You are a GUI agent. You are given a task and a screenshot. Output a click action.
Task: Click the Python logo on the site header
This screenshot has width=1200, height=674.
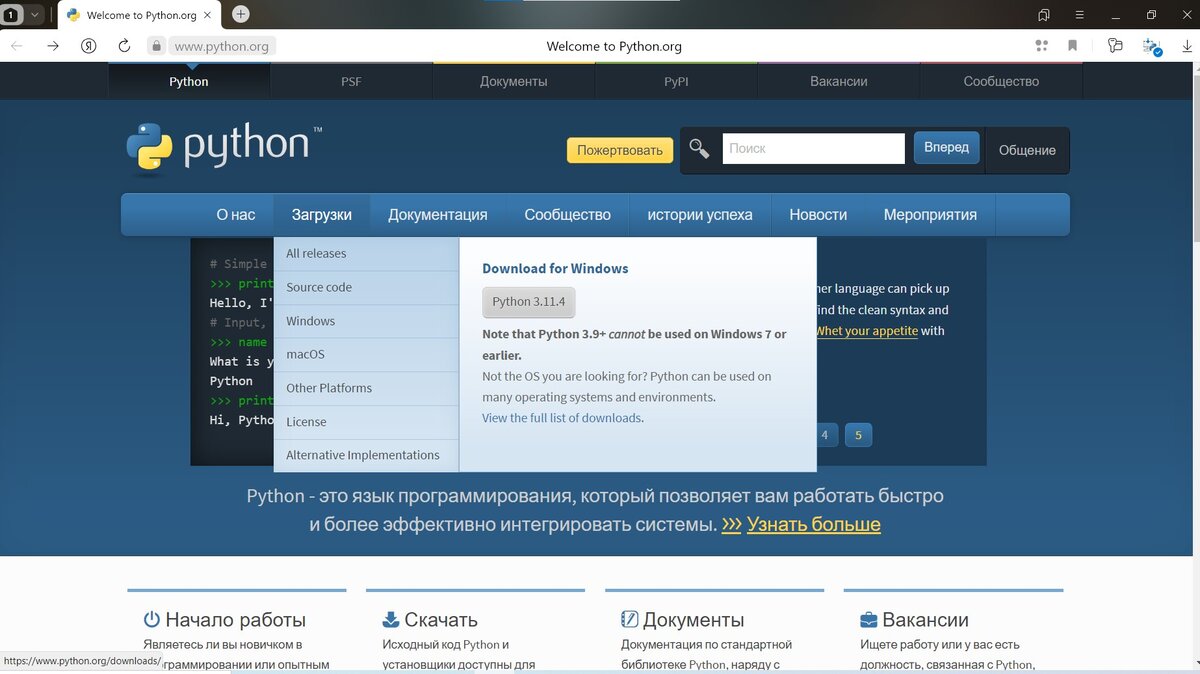click(x=224, y=148)
